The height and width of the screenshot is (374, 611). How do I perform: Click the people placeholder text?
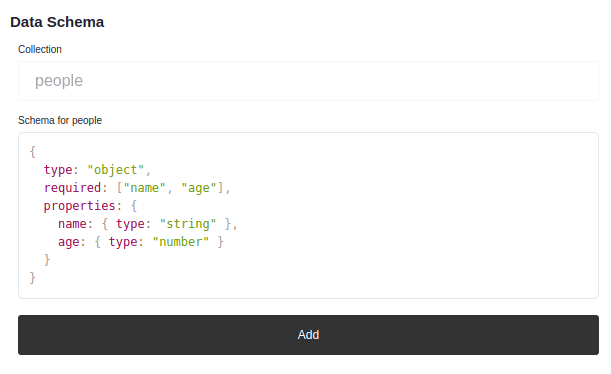pyautogui.click(x=59, y=81)
